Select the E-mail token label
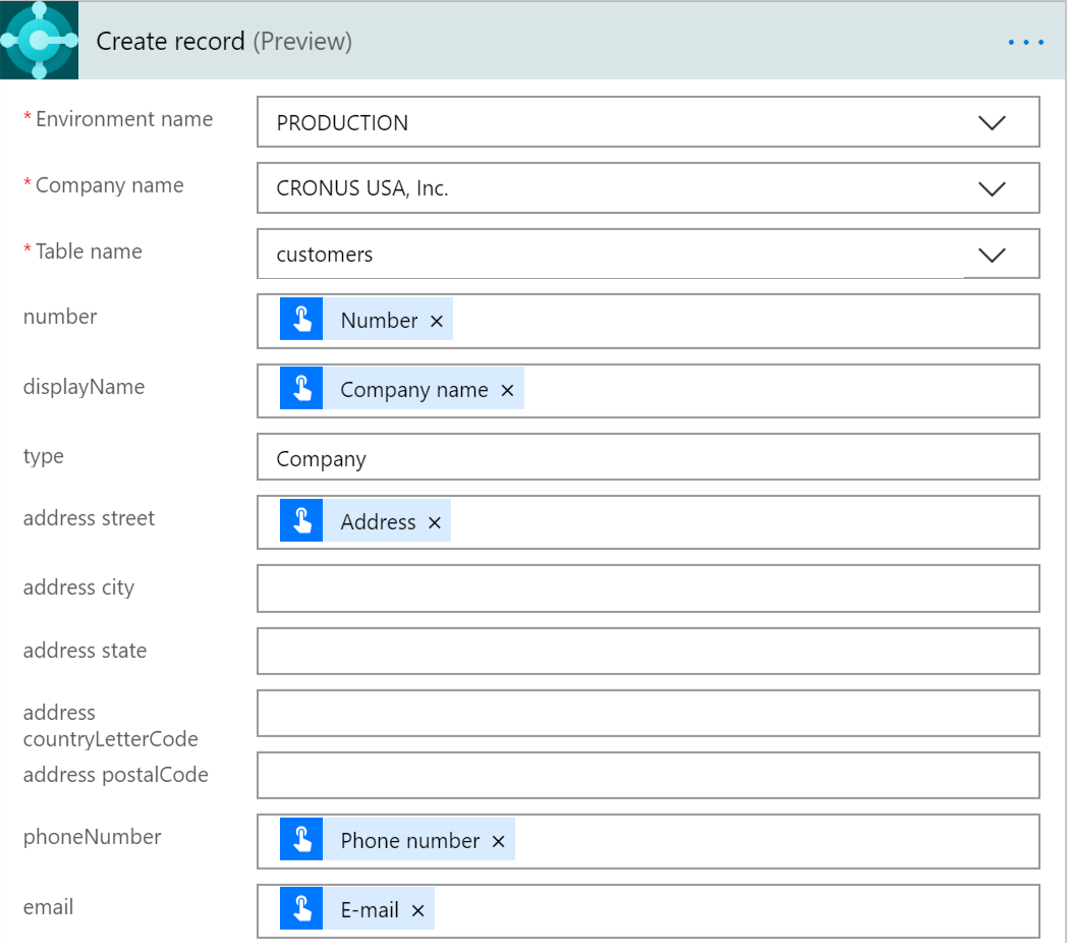The height and width of the screenshot is (943, 1068). click(x=370, y=910)
